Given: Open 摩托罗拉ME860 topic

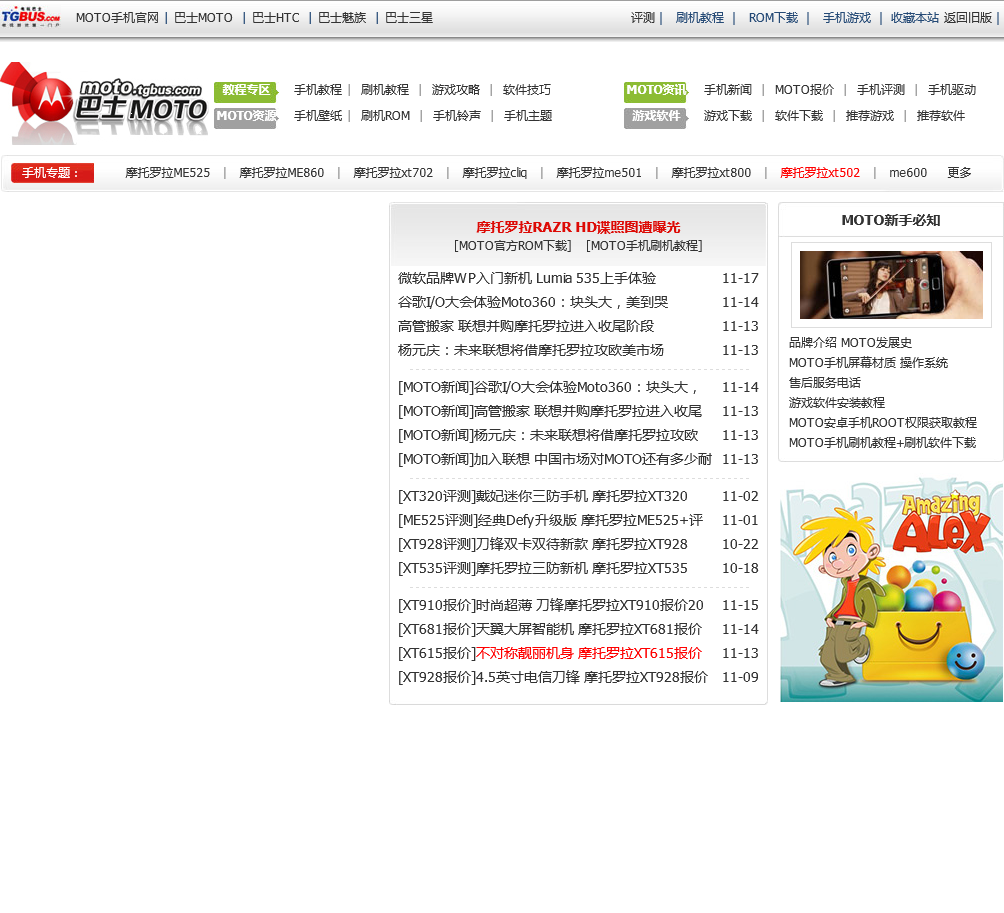Looking at the screenshot, I should point(282,173).
